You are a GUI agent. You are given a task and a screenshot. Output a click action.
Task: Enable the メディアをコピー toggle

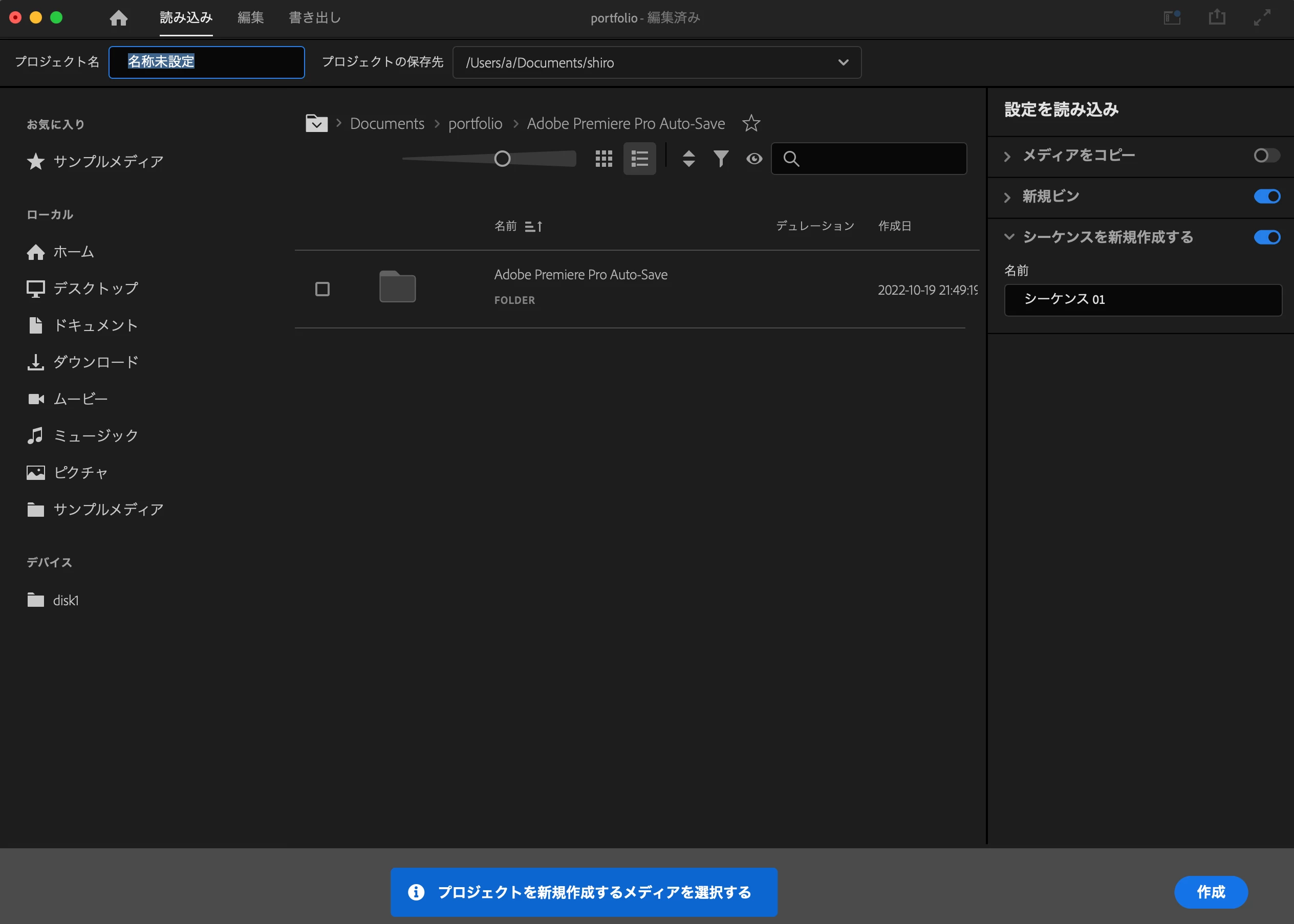(1266, 156)
